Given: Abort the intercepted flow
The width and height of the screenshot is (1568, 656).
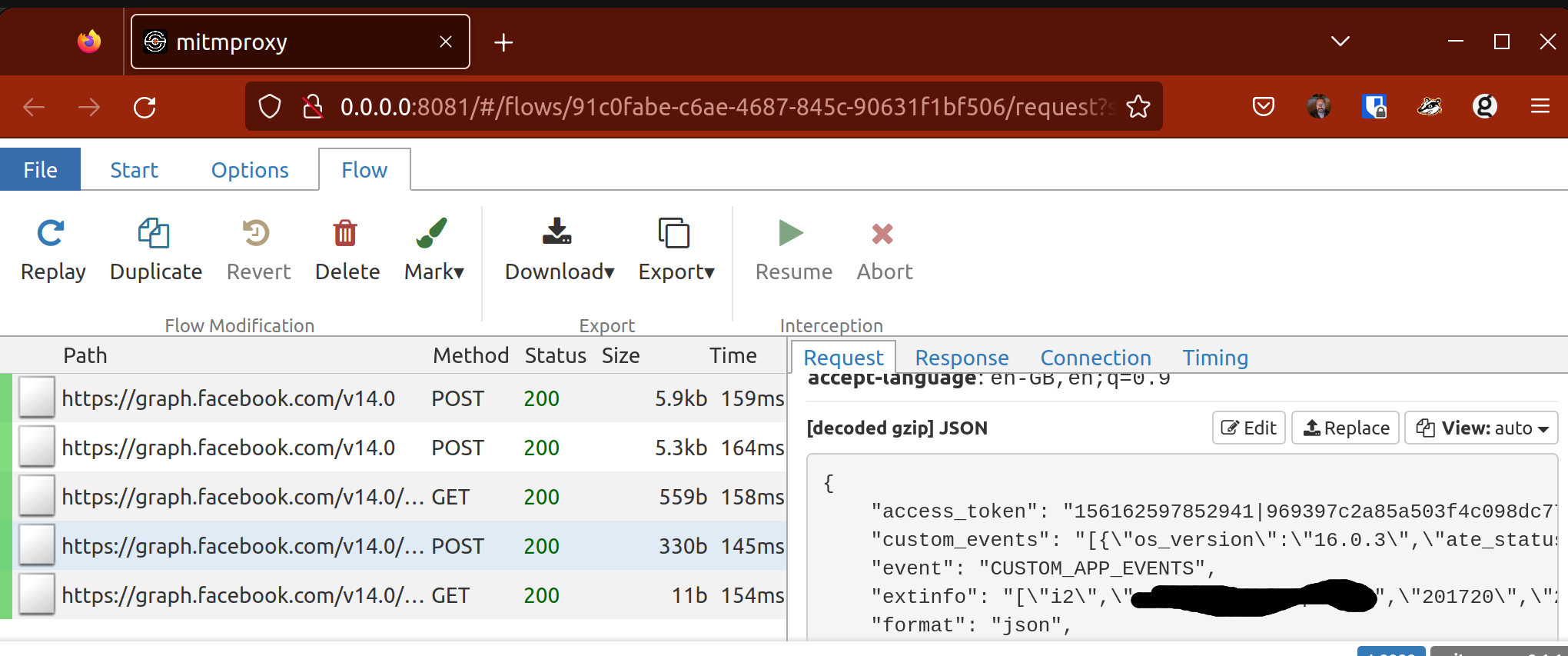Looking at the screenshot, I should (x=882, y=233).
